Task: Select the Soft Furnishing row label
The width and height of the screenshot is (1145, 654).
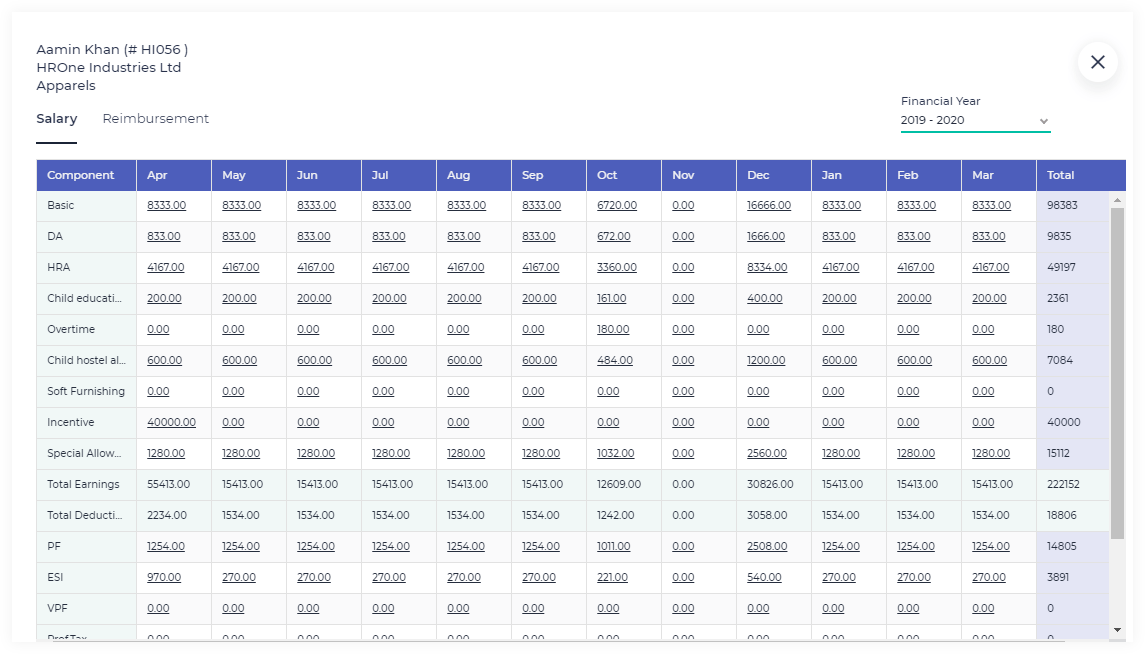Action: [86, 391]
